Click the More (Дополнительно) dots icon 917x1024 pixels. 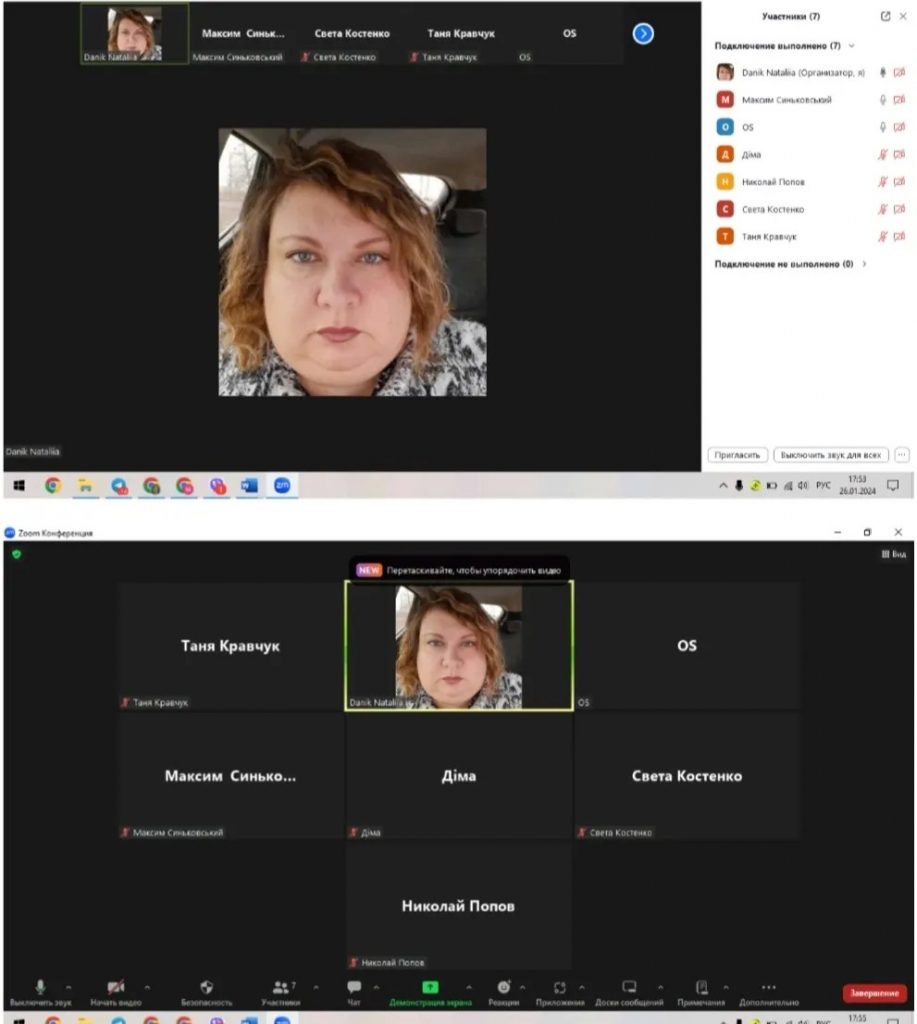[x=768, y=986]
